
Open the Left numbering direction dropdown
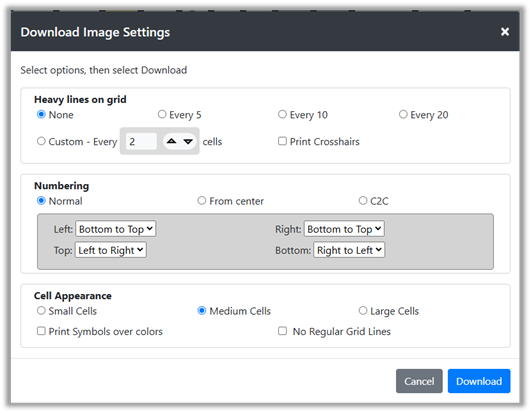pyautogui.click(x=115, y=229)
